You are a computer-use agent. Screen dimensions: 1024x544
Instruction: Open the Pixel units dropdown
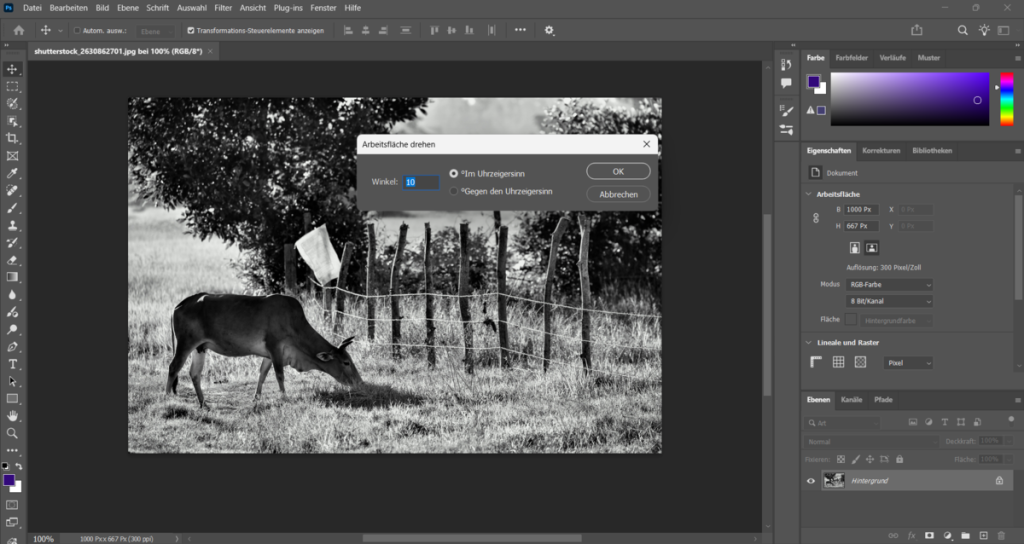pos(908,363)
